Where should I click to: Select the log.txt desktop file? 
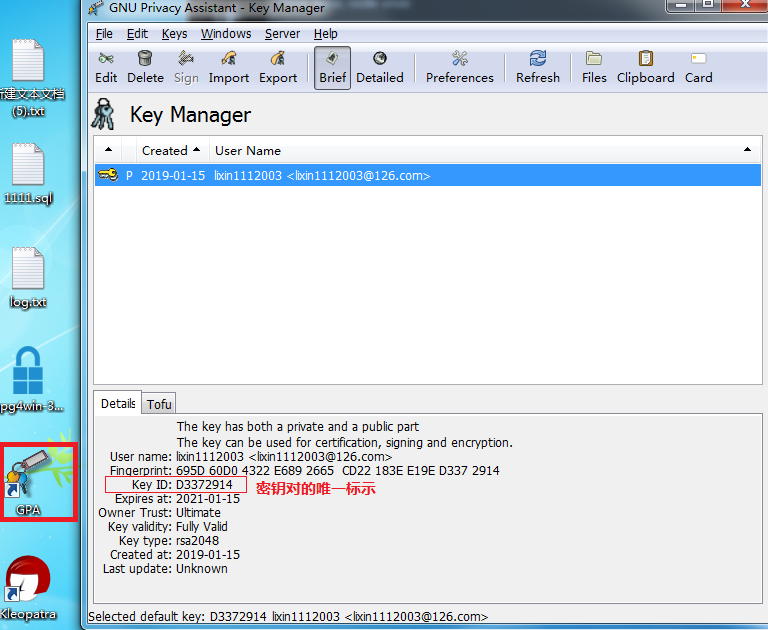pyautogui.click(x=28, y=278)
